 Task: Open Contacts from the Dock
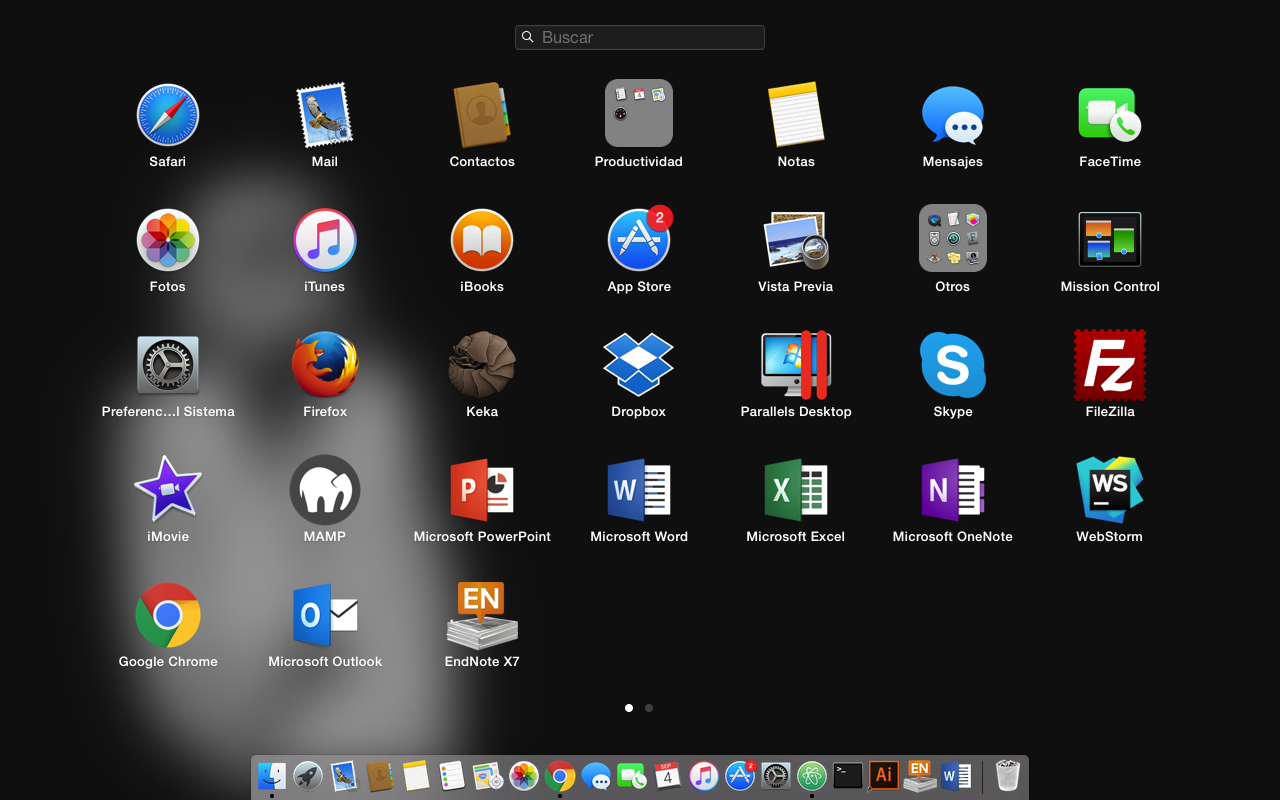[380, 776]
